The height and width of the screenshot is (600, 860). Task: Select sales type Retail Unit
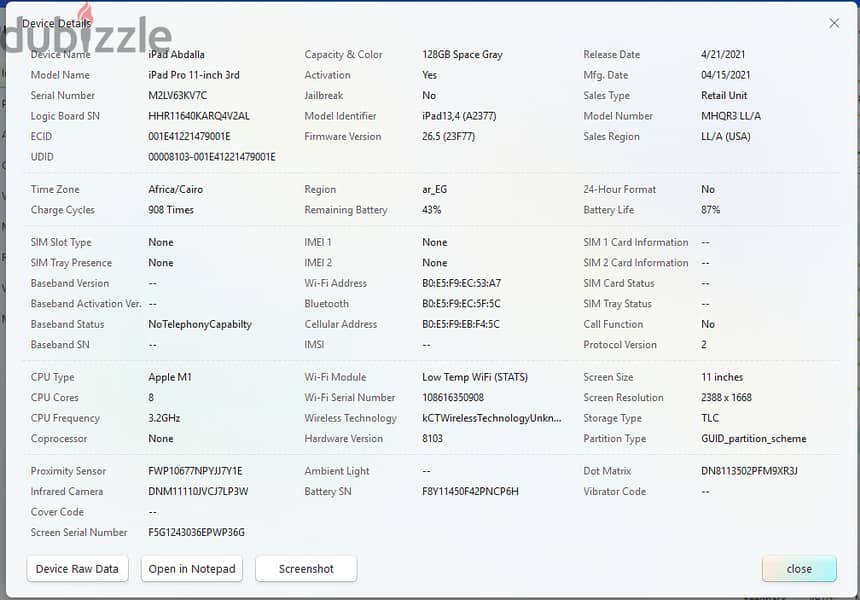coord(724,95)
